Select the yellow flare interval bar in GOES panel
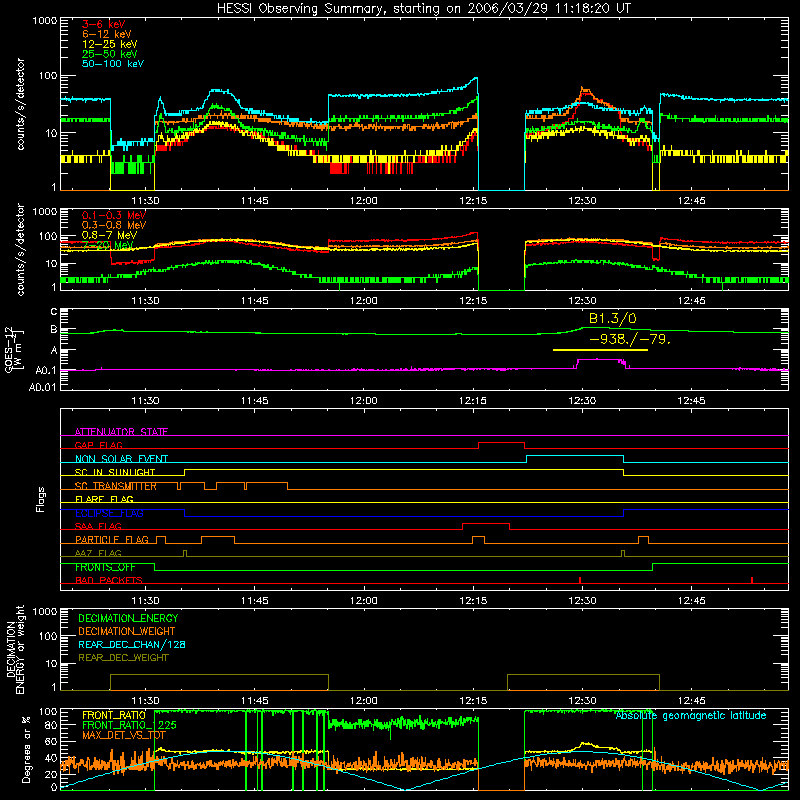This screenshot has width=800, height=800. click(x=600, y=350)
